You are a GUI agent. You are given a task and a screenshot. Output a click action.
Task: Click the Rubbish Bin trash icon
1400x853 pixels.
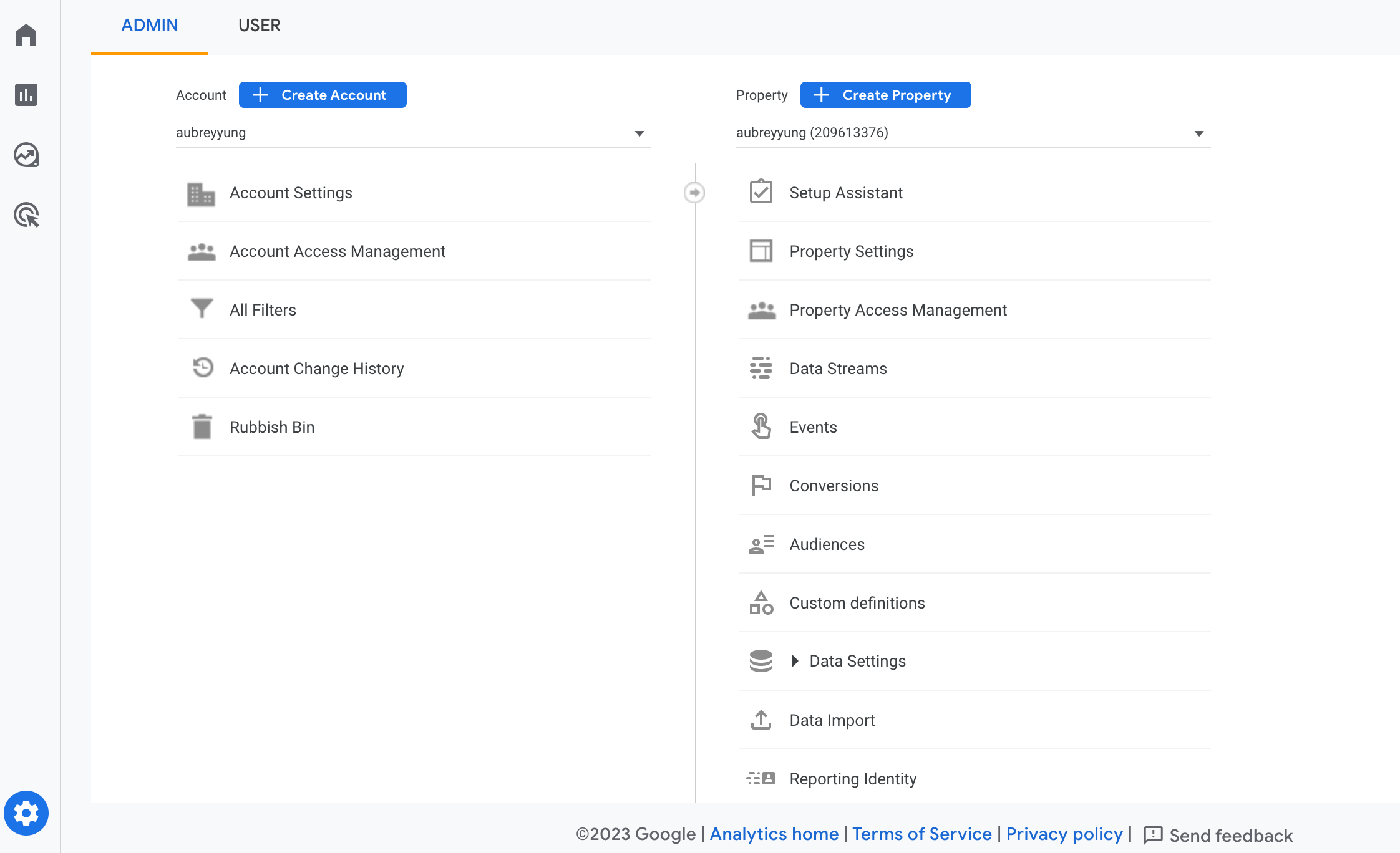pyautogui.click(x=202, y=427)
